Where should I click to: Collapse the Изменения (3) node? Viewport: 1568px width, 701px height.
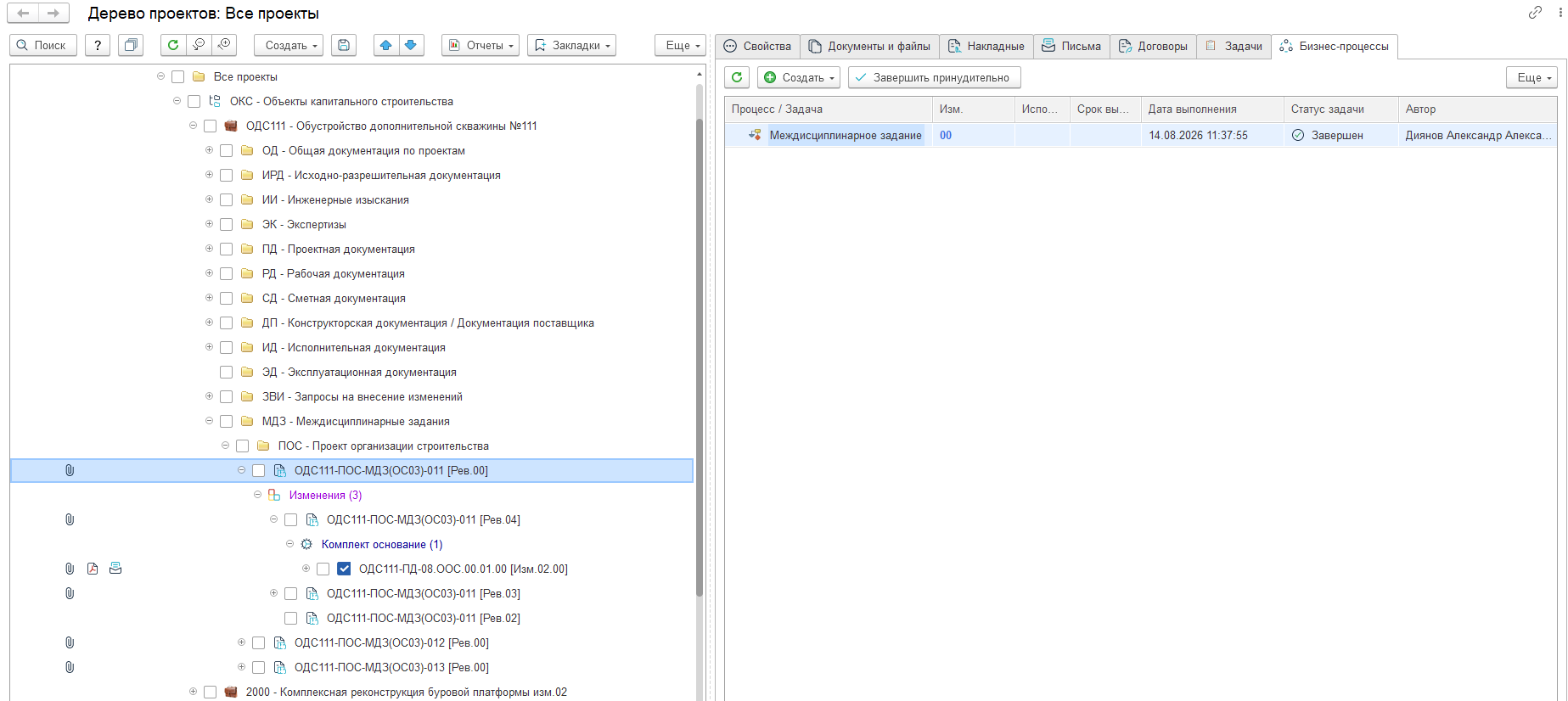pyautogui.click(x=257, y=495)
